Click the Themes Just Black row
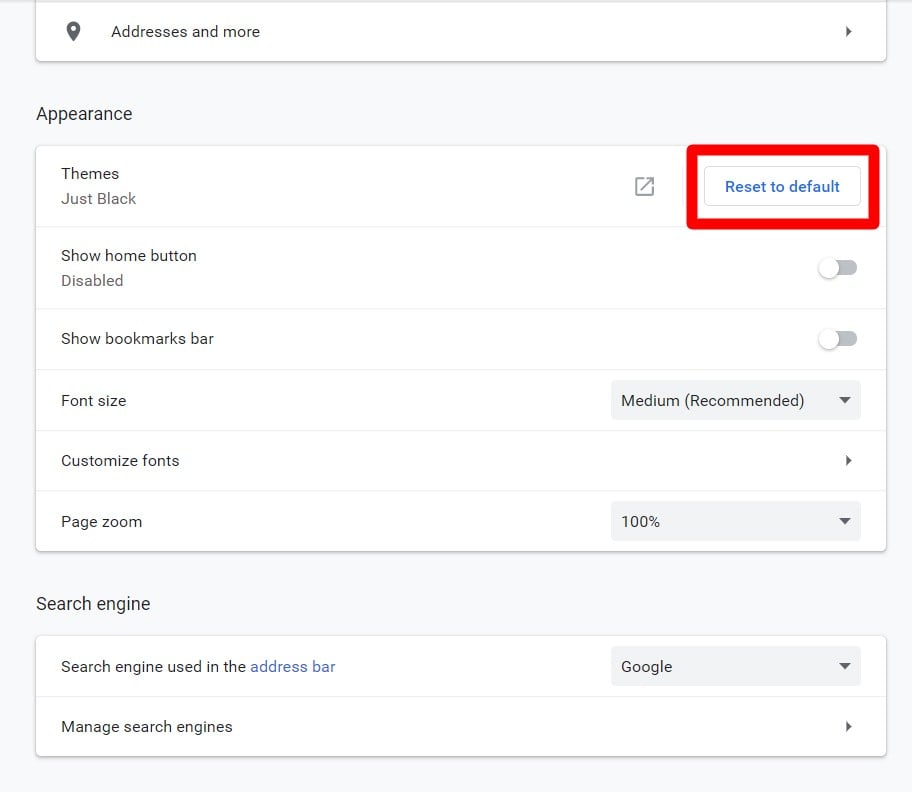 tap(461, 187)
